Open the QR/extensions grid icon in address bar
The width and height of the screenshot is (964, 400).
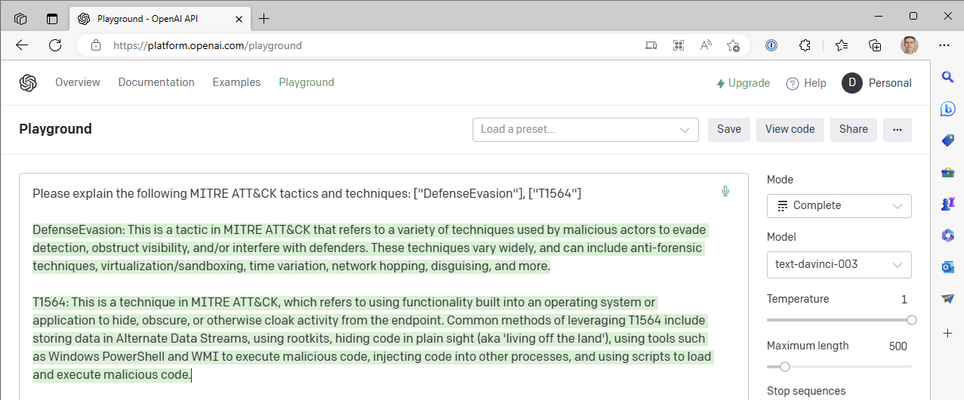tap(678, 45)
